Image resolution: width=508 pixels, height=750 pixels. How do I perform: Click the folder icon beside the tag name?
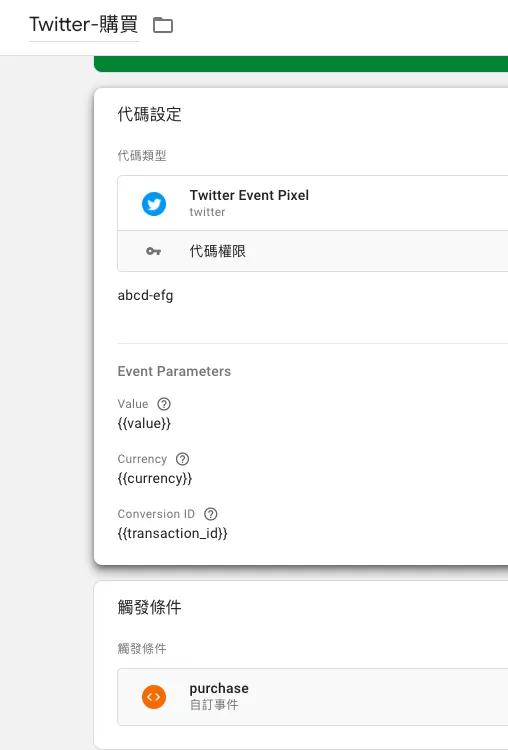click(163, 25)
